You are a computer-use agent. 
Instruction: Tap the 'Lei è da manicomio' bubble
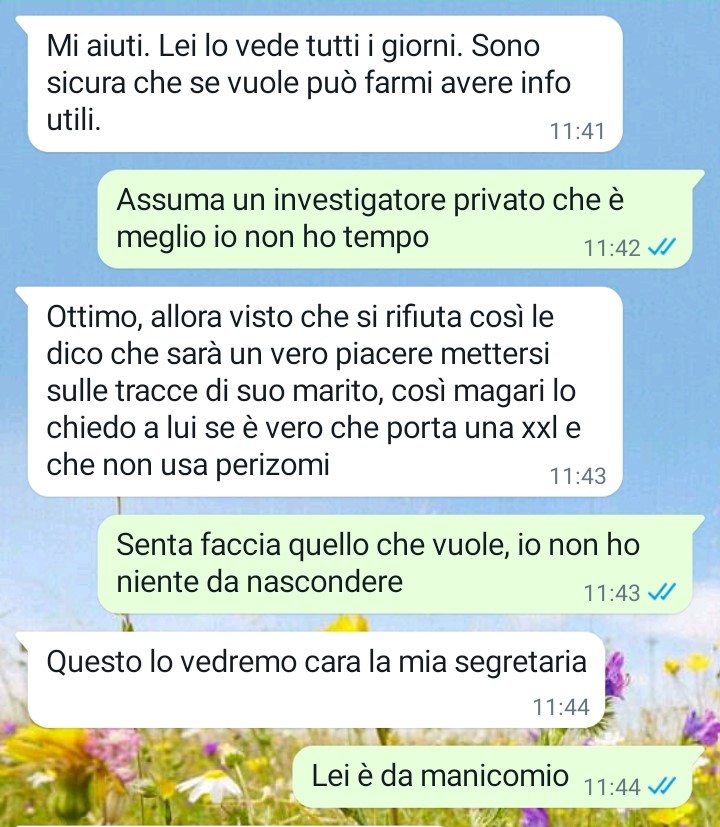pos(492,777)
